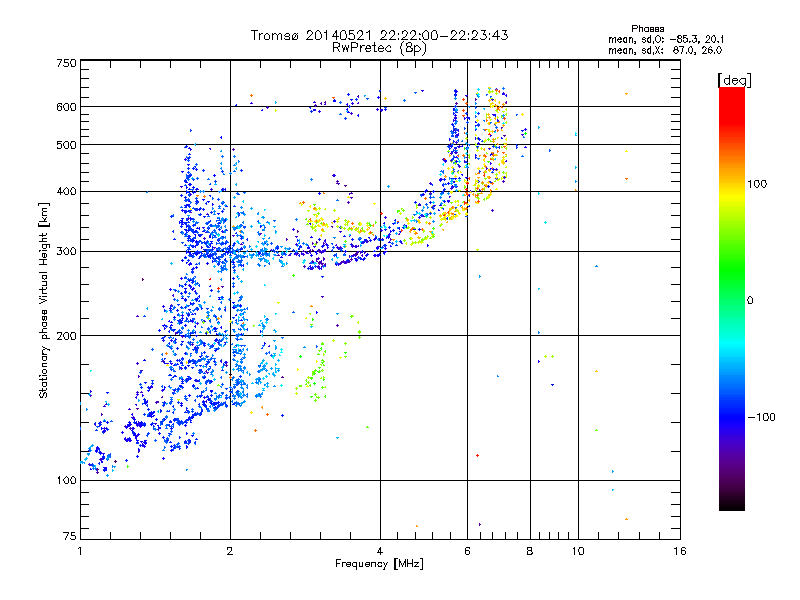Image resolution: width=800 pixels, height=600 pixels.
Task: Click the plot title 'Tromsø 20140521 22:22:00-22:23:43'
Action: point(379,35)
